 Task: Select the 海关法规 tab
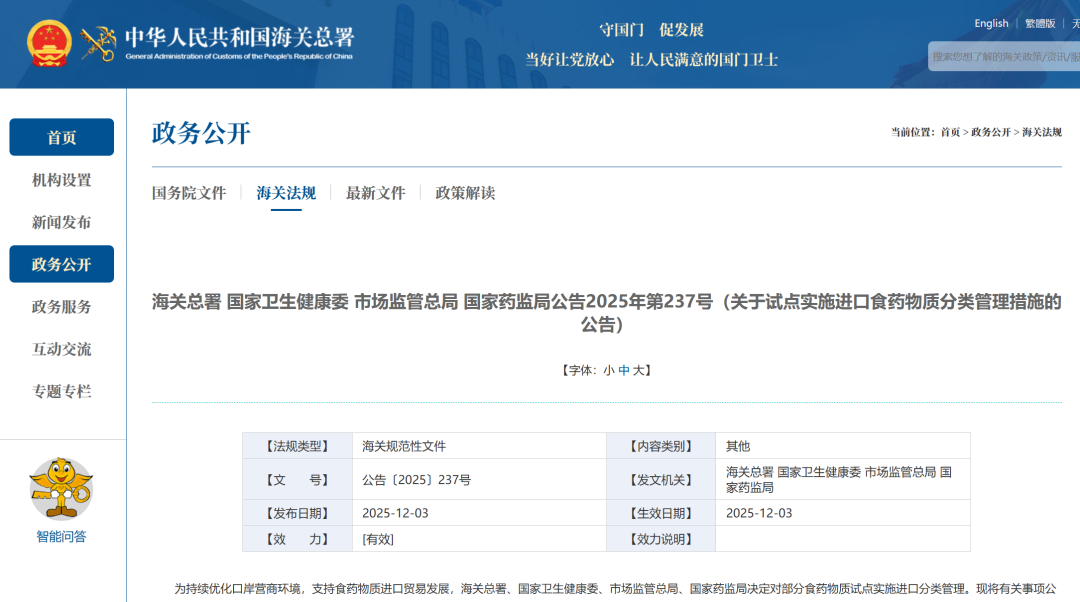(x=286, y=193)
